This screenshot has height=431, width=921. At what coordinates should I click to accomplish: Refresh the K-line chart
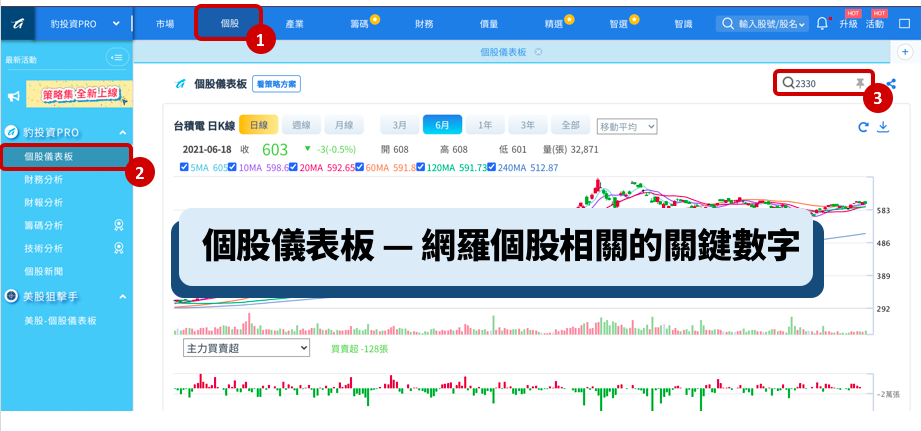click(x=863, y=127)
